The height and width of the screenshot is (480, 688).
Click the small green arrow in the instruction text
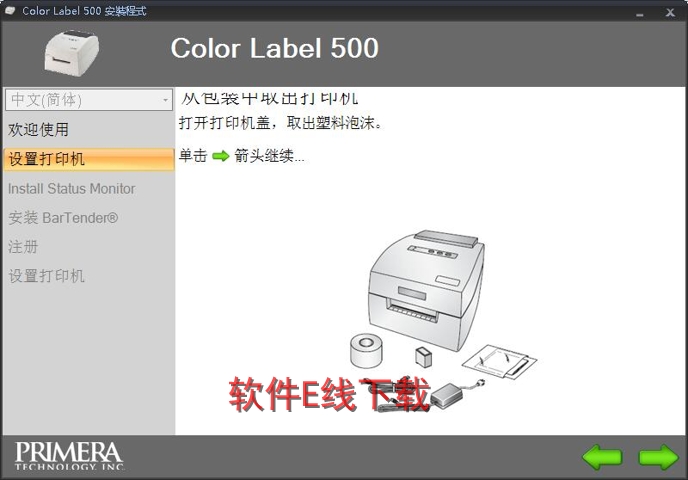click(x=220, y=156)
